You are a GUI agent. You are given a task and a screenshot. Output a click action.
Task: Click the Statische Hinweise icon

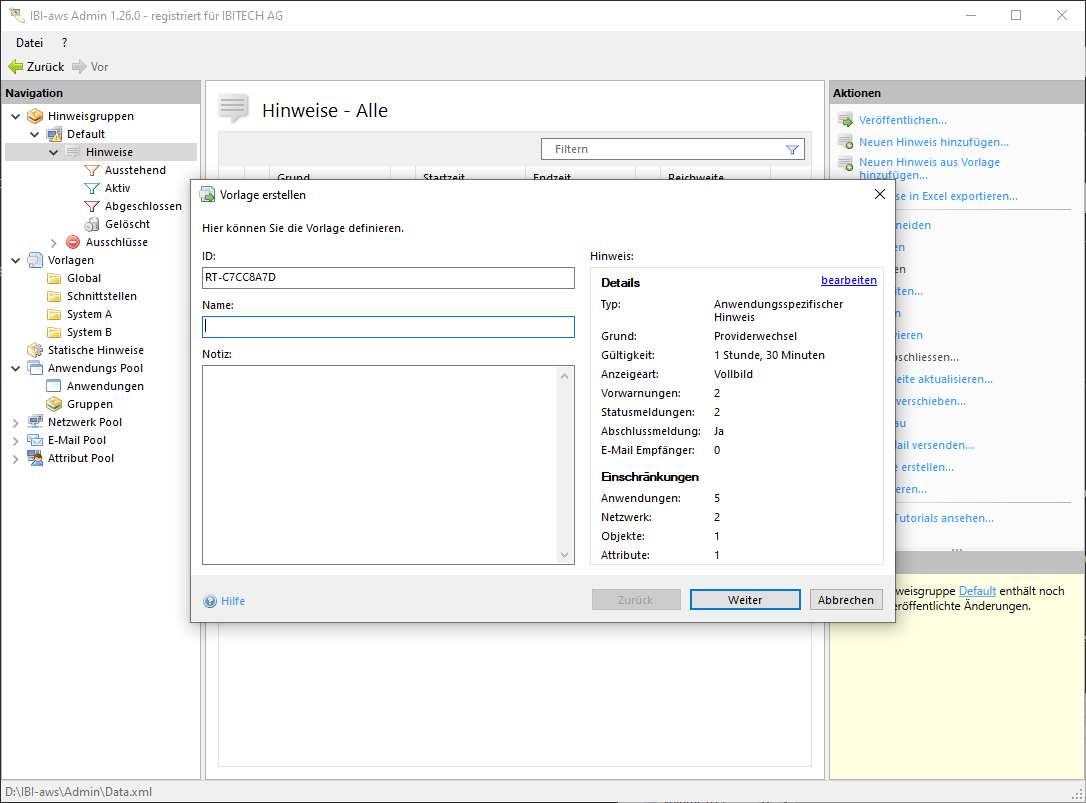tap(36, 350)
